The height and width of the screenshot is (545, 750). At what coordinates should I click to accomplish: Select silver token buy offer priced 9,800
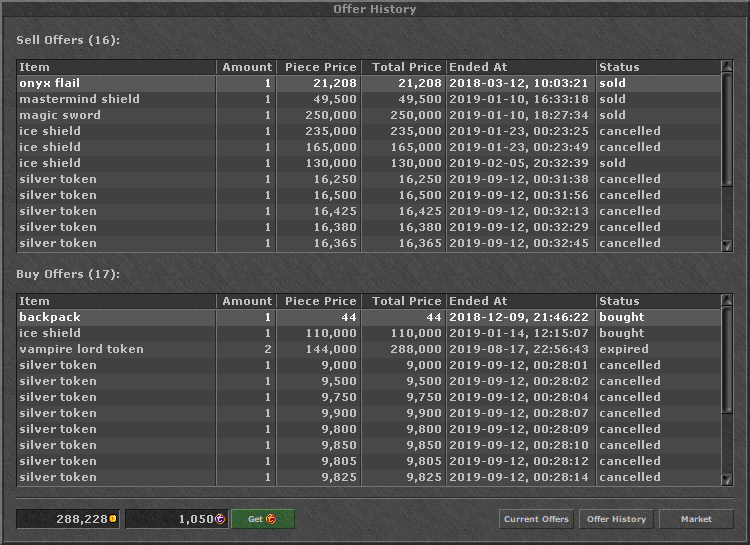click(x=369, y=430)
